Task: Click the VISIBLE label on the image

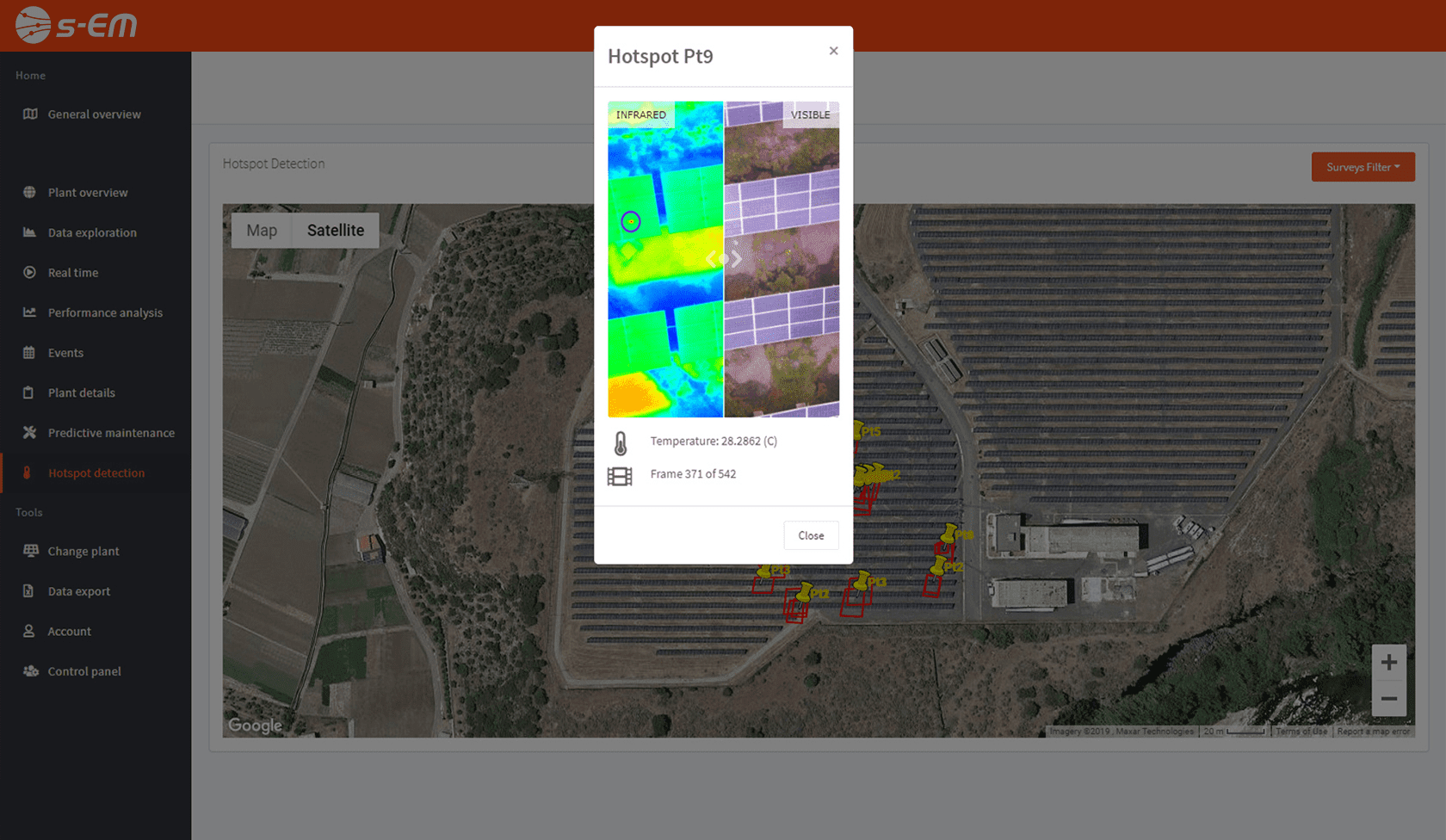Action: point(811,114)
